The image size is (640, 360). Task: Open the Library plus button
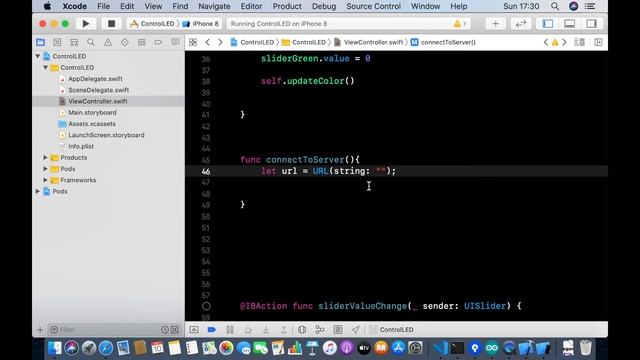coord(496,24)
